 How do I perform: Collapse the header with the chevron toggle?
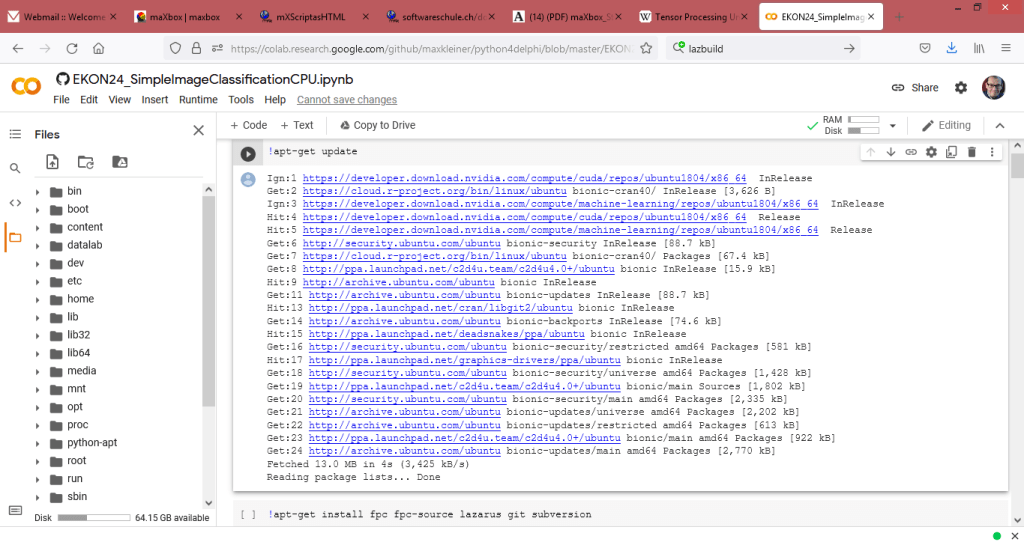pyautogui.click(x=997, y=125)
